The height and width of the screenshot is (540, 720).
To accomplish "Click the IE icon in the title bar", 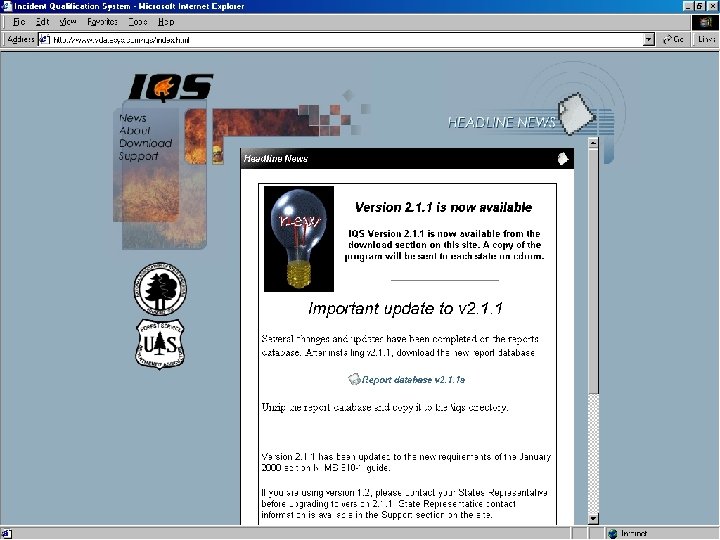I will (x=6, y=6).
